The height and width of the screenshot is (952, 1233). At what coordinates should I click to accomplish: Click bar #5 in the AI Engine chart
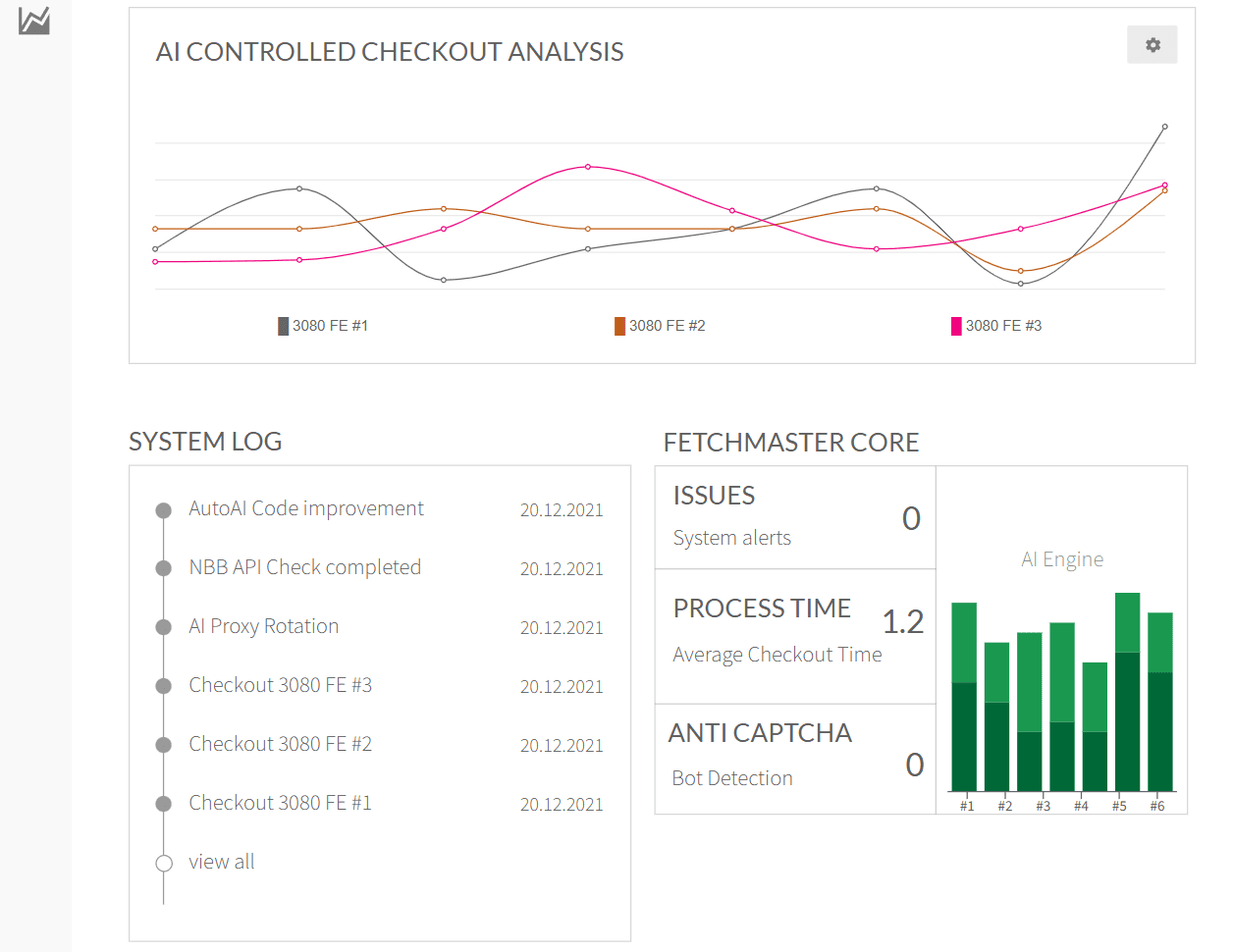(x=1127, y=692)
